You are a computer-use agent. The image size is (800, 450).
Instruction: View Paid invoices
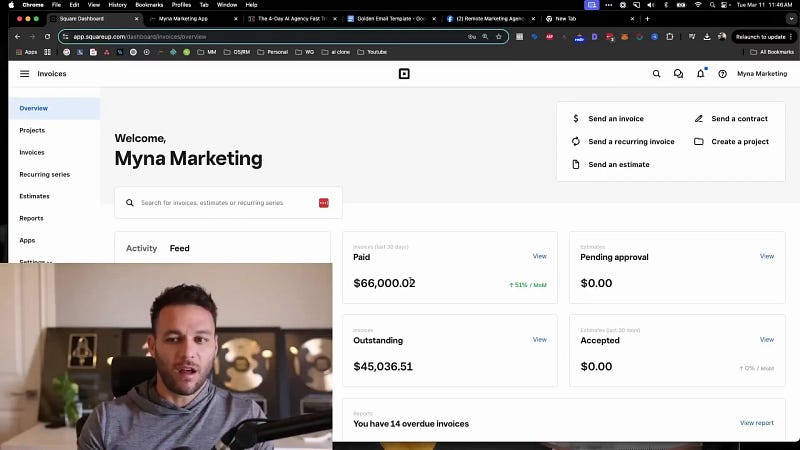539,256
